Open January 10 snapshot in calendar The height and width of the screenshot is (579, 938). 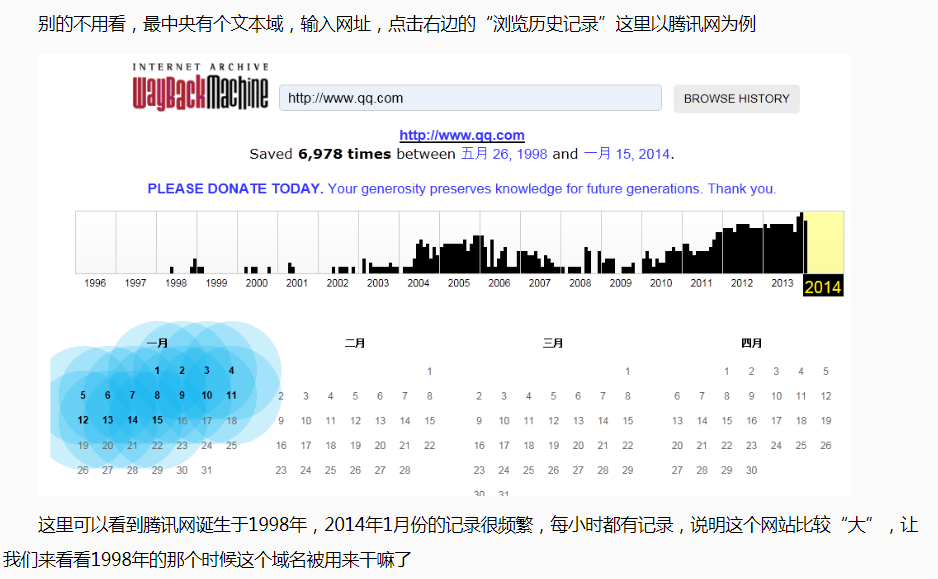tap(207, 395)
